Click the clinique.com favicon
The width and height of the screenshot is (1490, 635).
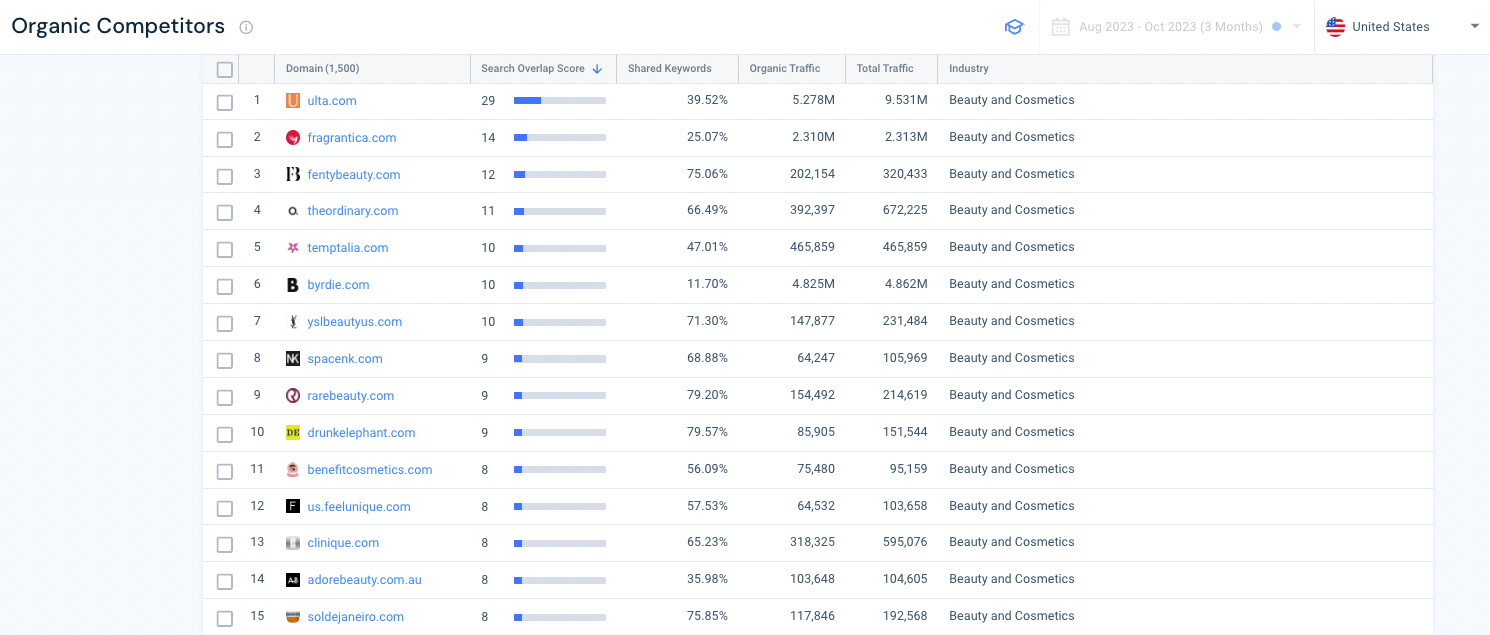coord(293,543)
